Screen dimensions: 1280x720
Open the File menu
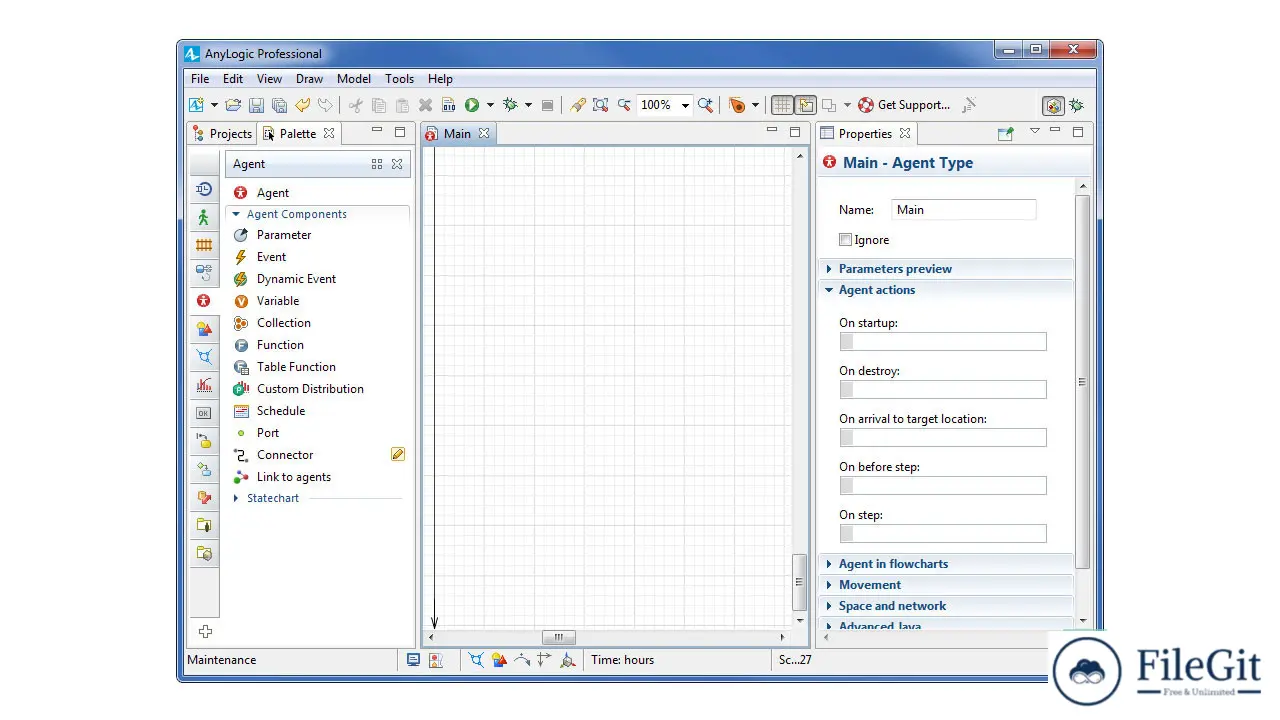pyautogui.click(x=200, y=79)
